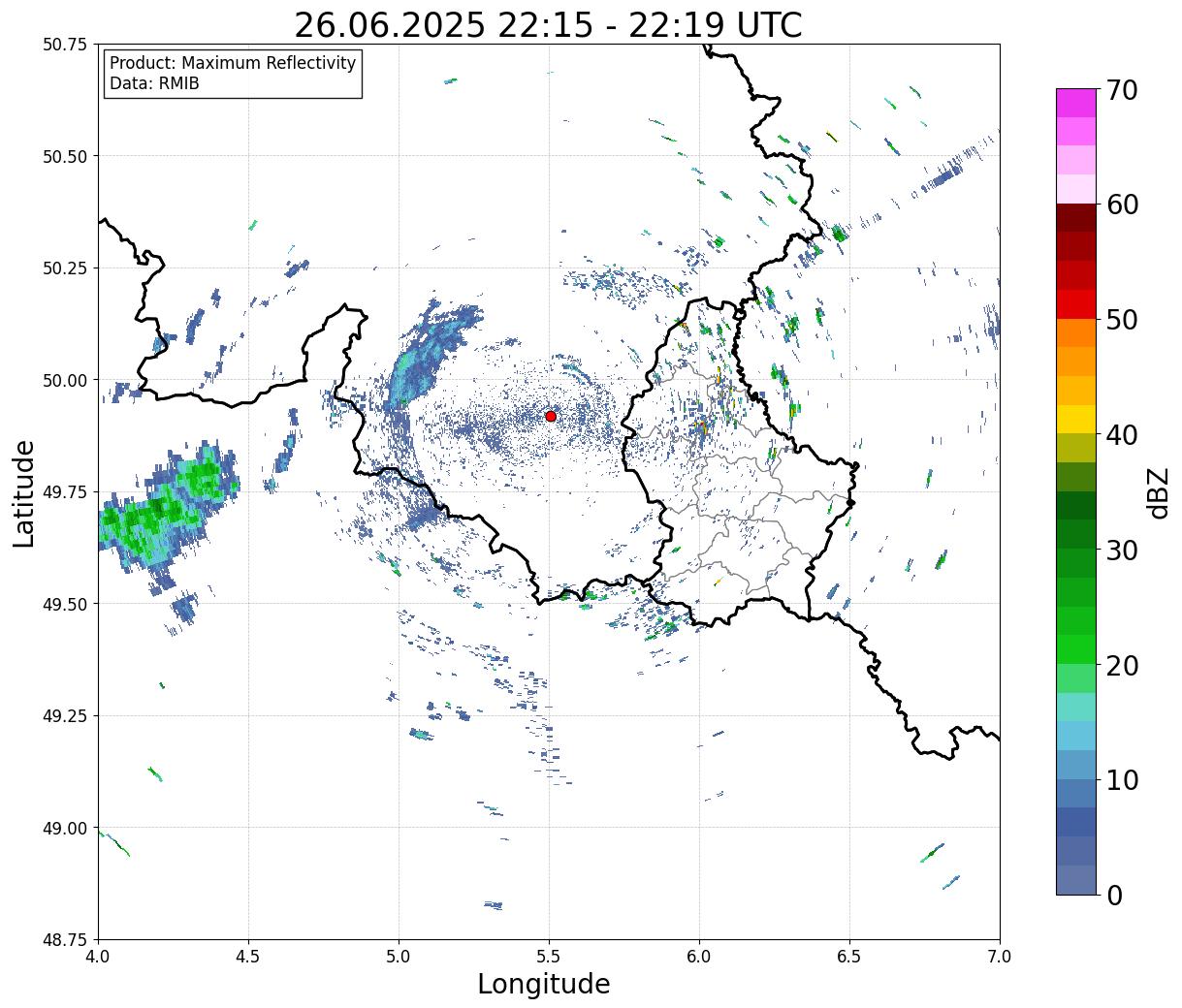Click the colorbar tick label 20
Screen dimensions: 1182x1008
(1121, 665)
